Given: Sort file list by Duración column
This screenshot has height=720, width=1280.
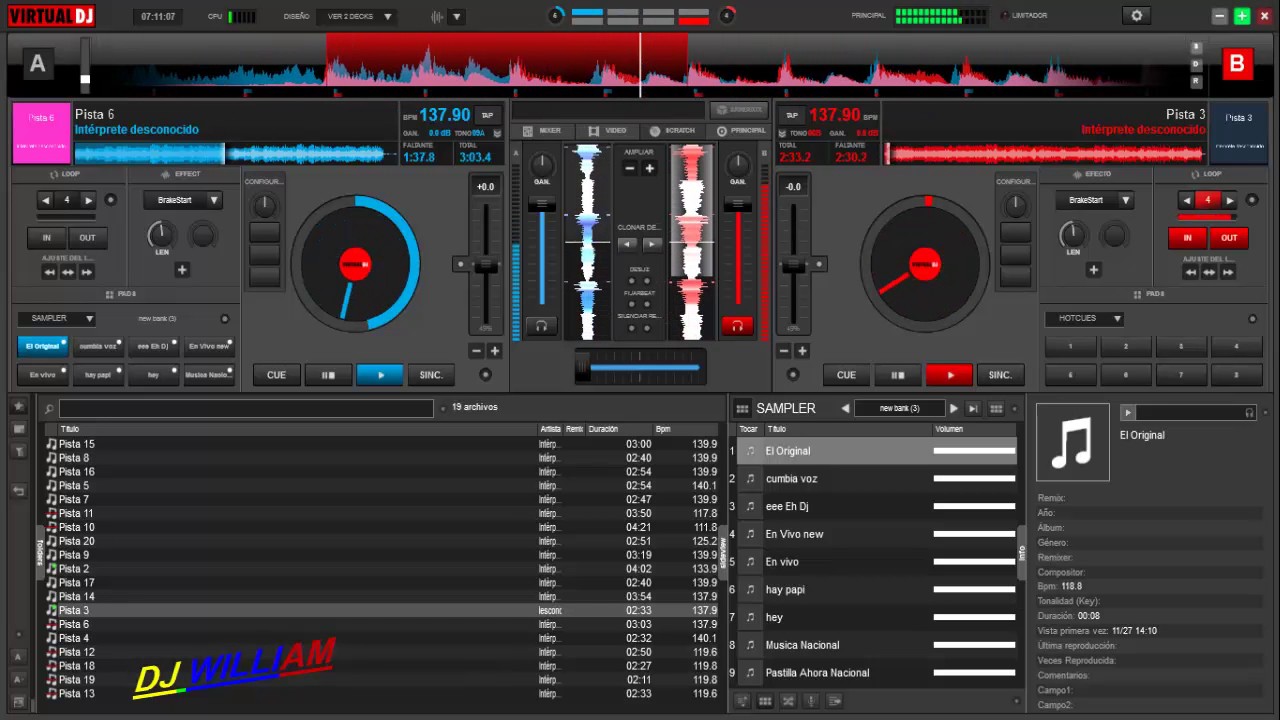Looking at the screenshot, I should (603, 429).
